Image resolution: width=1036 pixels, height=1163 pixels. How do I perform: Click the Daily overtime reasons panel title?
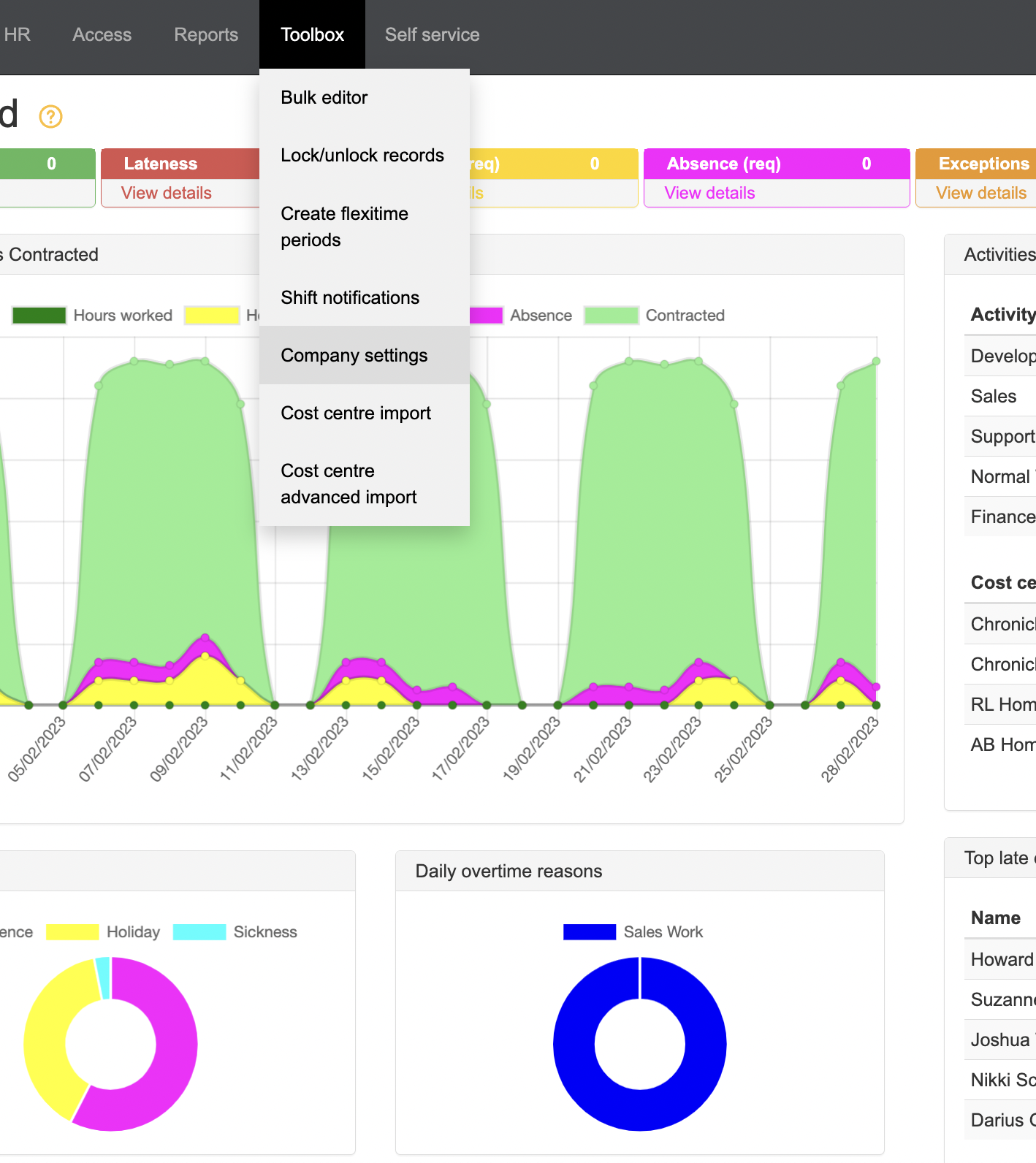509,871
